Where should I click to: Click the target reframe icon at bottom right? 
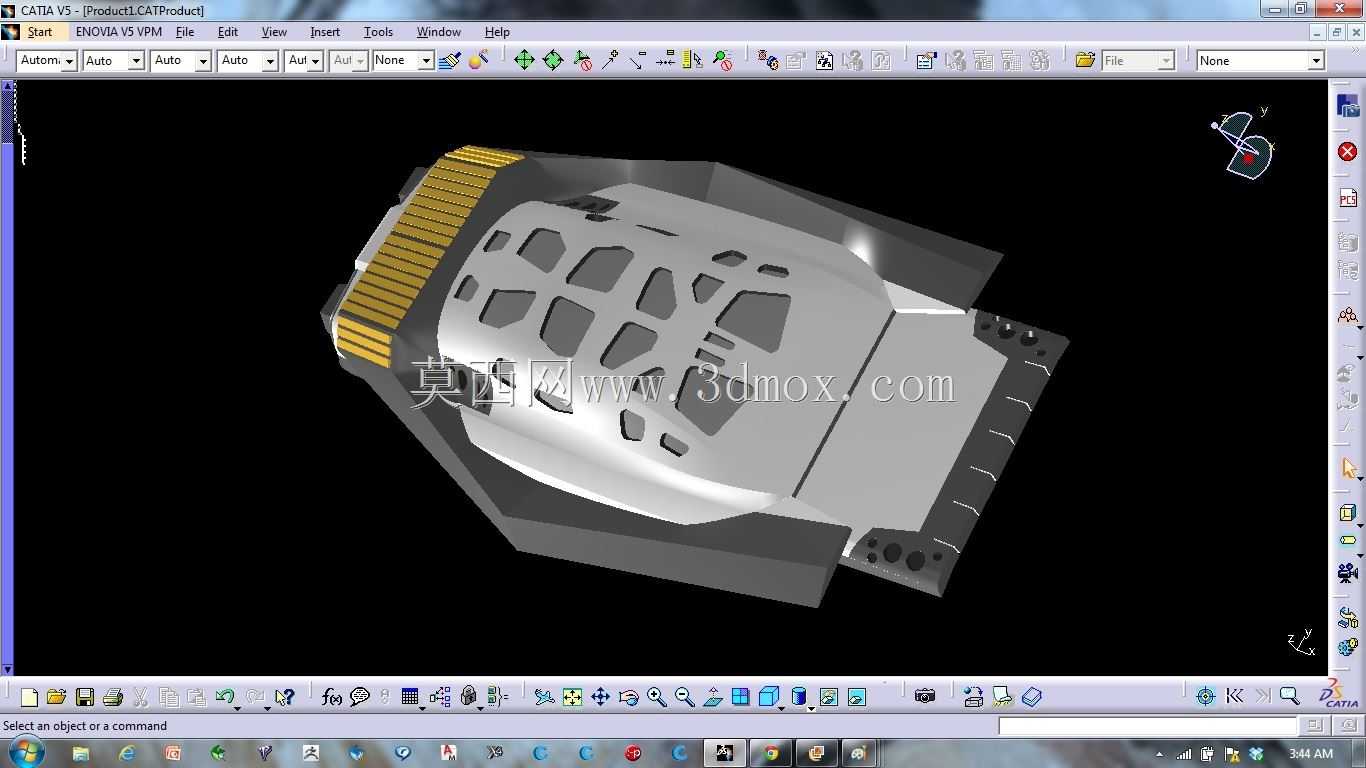1205,696
